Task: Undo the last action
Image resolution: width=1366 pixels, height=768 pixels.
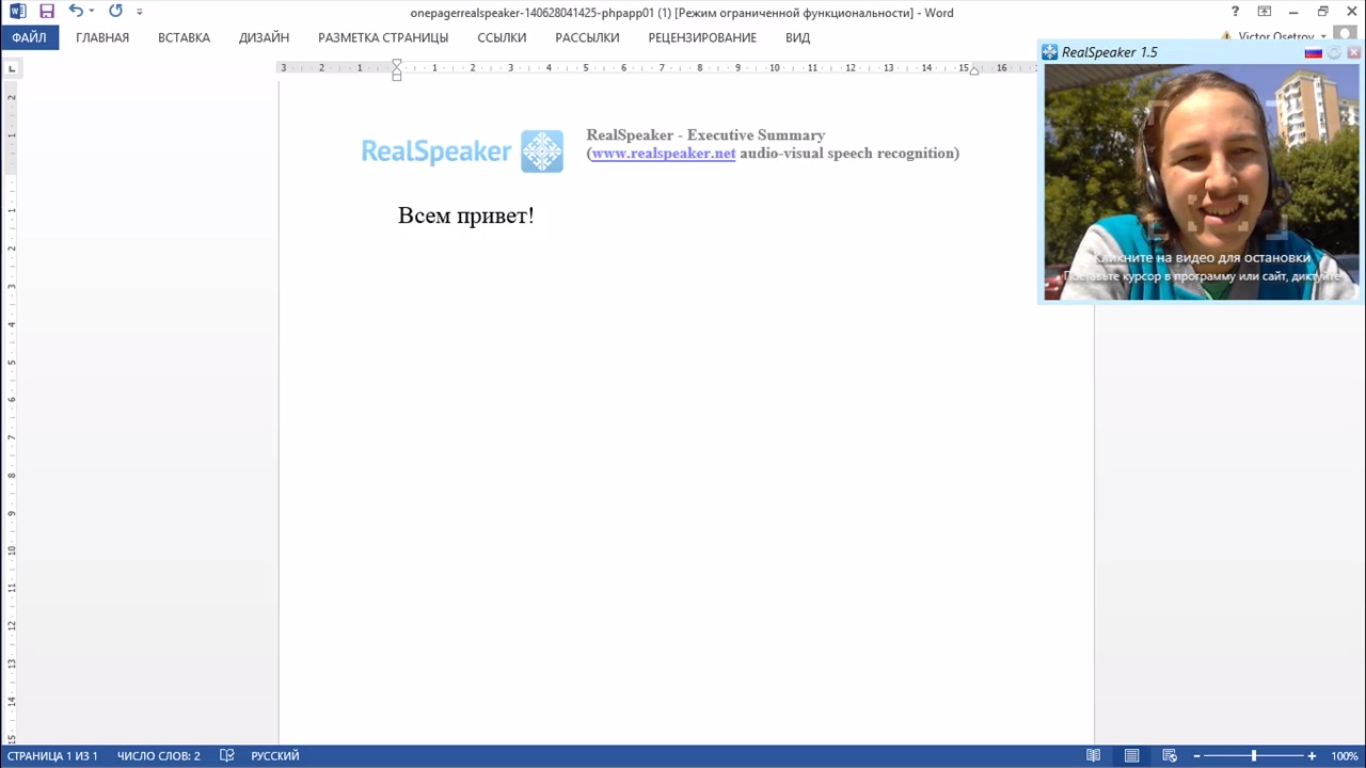Action: [x=76, y=11]
